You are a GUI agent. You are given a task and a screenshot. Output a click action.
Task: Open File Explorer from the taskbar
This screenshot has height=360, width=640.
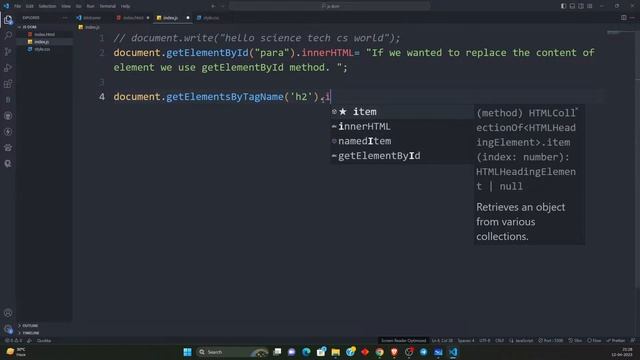tap(336, 352)
